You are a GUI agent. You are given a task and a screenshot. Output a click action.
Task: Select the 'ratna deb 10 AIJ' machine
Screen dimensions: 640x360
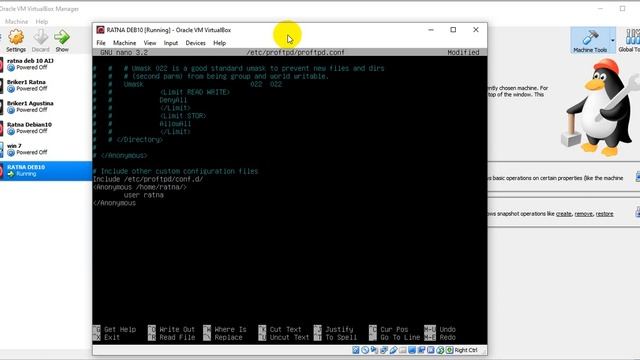tap(46, 64)
